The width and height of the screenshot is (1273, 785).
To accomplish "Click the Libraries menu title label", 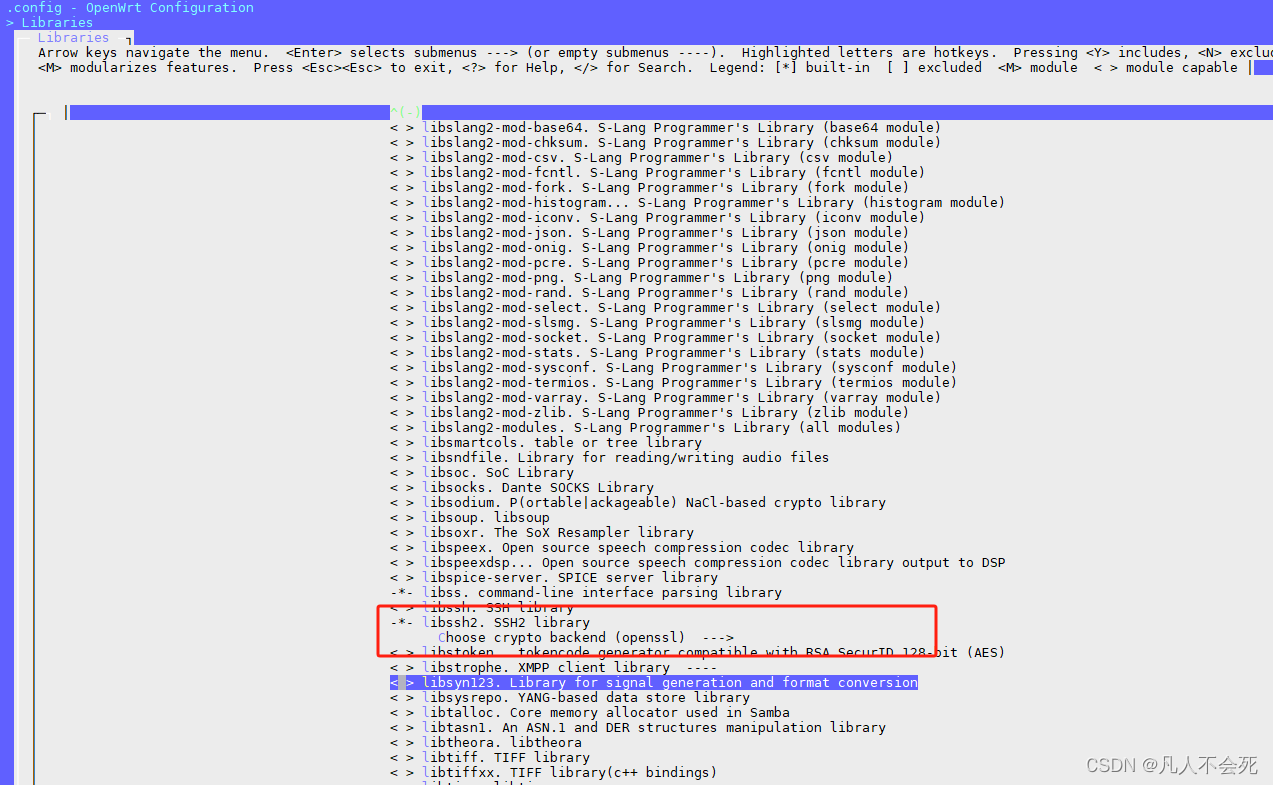I will (x=74, y=38).
